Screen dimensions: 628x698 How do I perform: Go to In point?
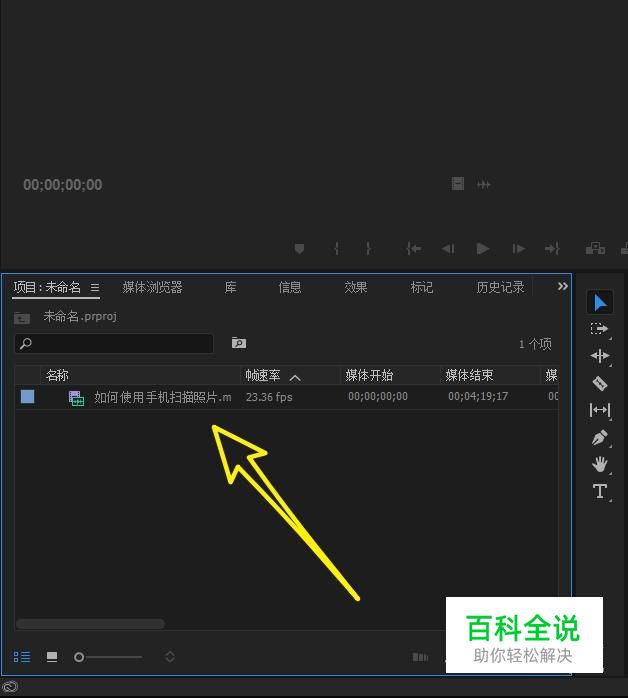413,249
